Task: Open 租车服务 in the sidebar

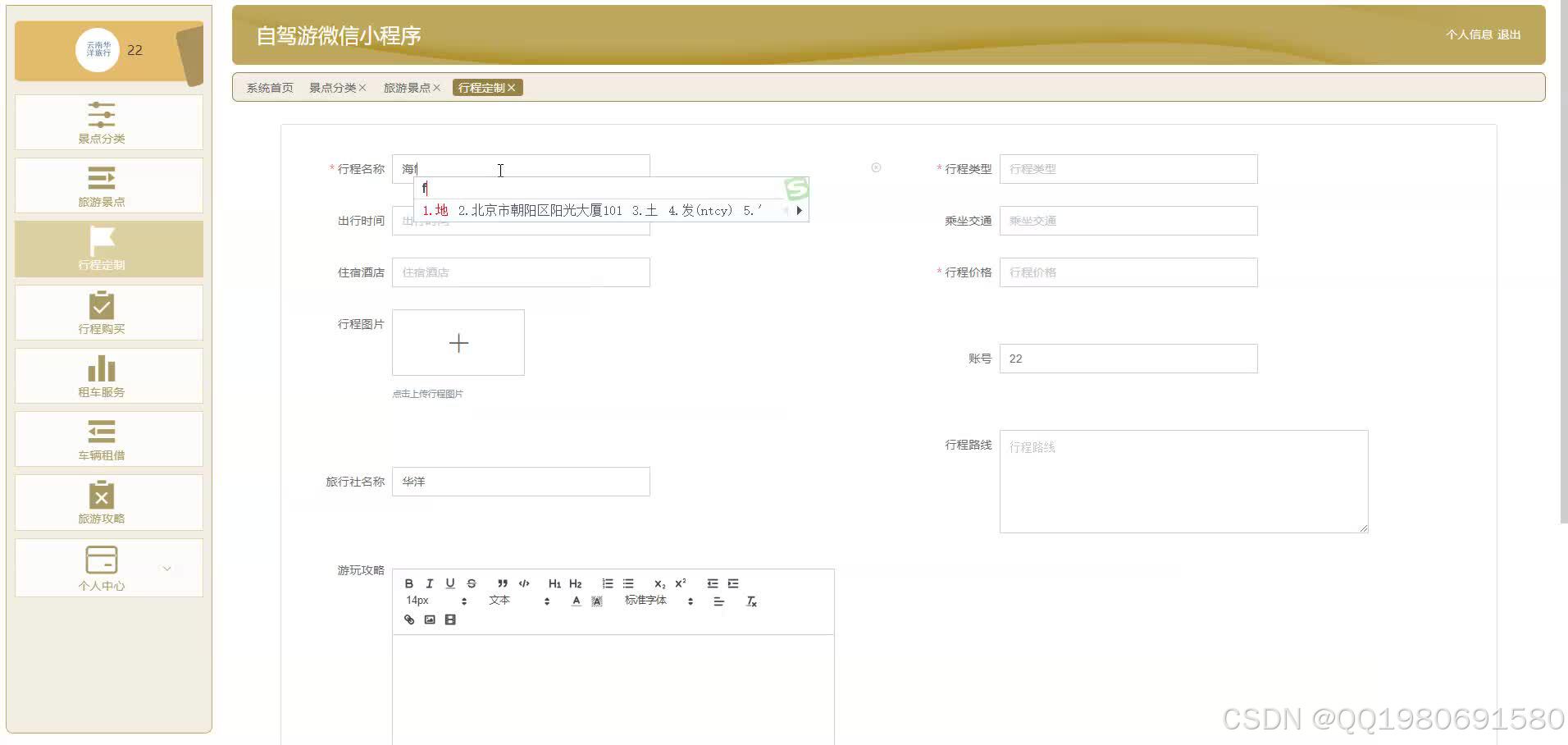Action: (x=109, y=376)
